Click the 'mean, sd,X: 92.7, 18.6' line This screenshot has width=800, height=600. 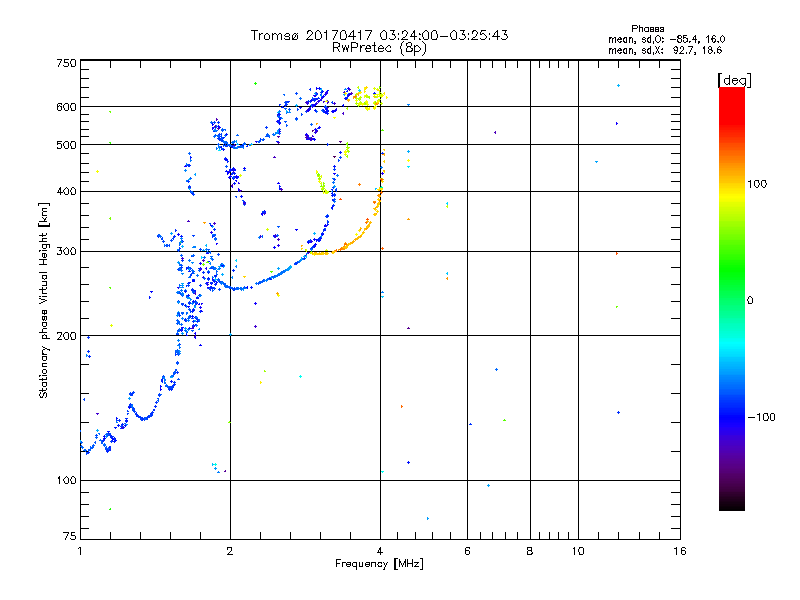tap(665, 50)
